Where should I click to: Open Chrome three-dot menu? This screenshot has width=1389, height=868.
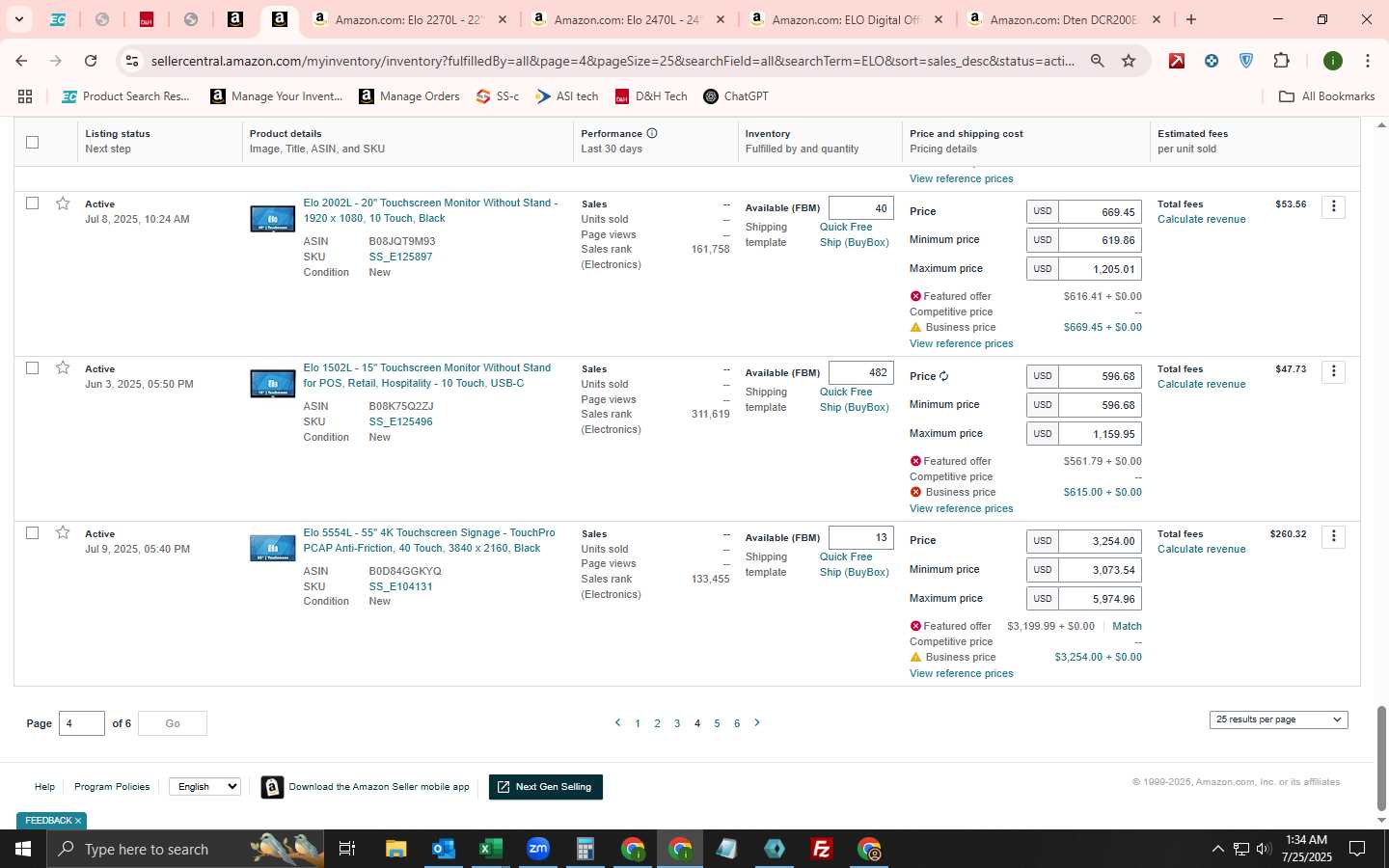tap(1368, 61)
